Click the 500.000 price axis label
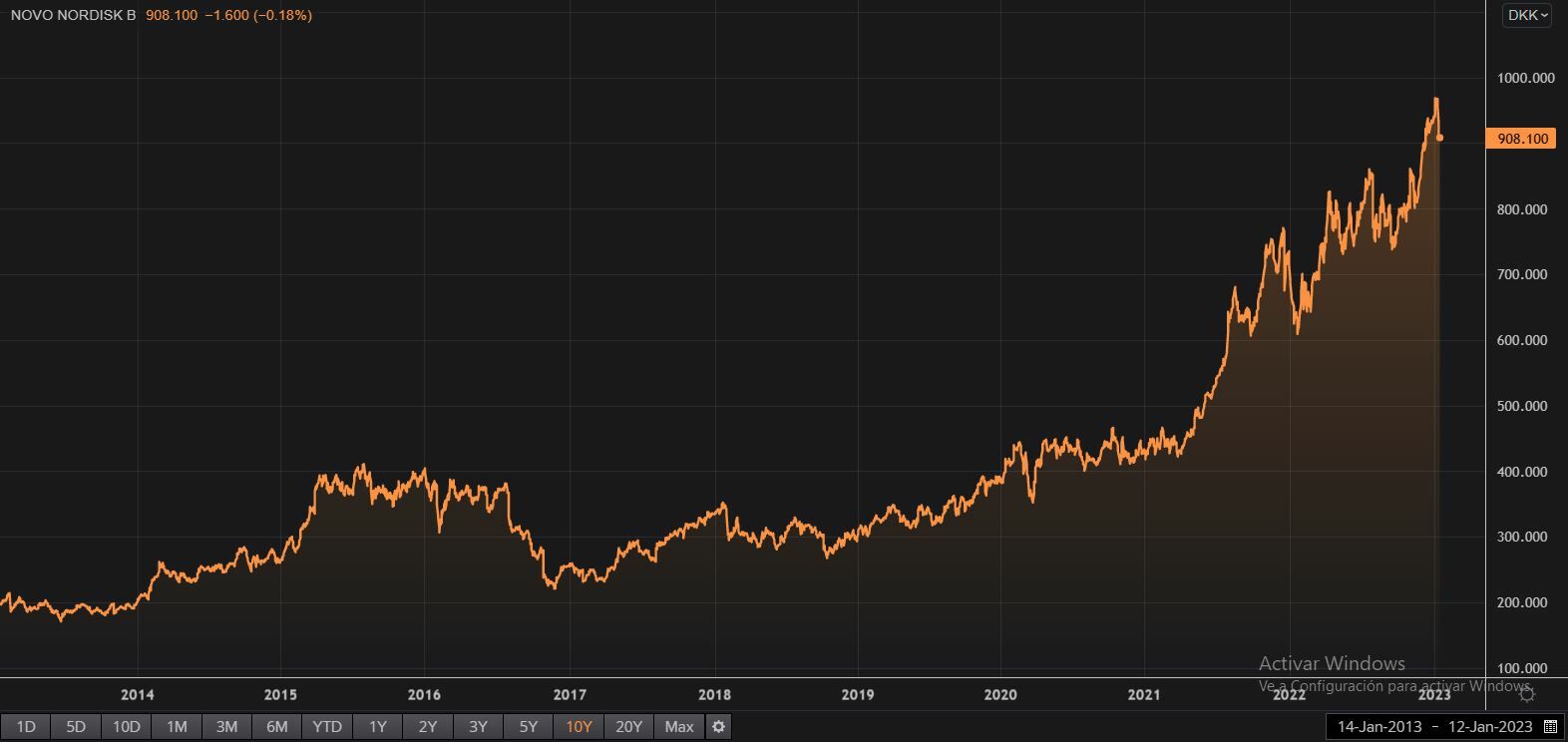The height and width of the screenshot is (742, 1568). [x=1523, y=406]
